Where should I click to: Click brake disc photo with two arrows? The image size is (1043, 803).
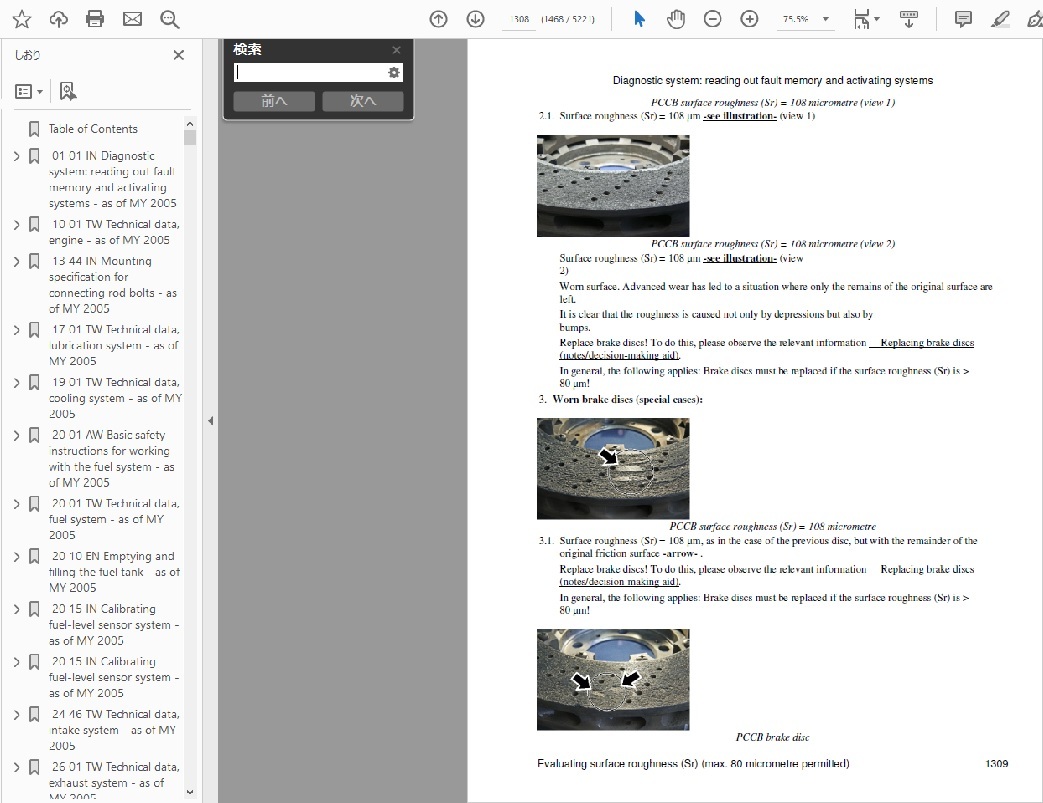pyautogui.click(x=613, y=680)
